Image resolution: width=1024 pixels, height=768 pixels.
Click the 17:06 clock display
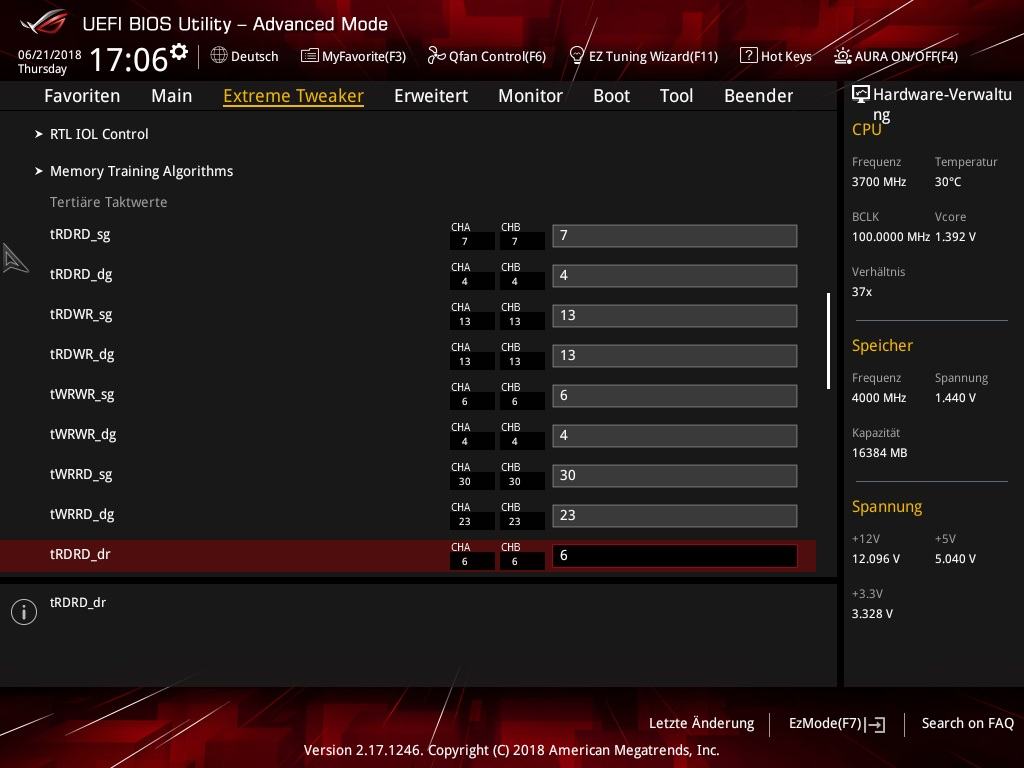[x=129, y=59]
